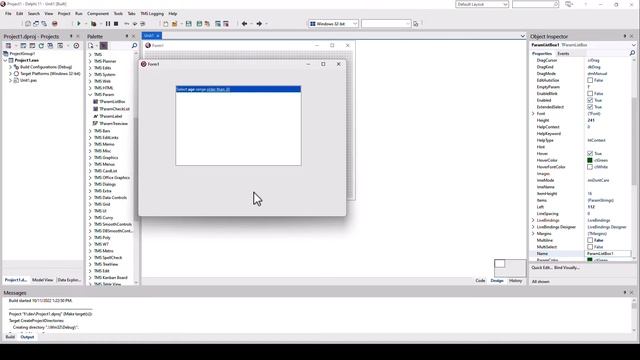Viewport: 640px width, 360px height.
Task: Expand the LiveBindings Designer property
Action: click(x=533, y=227)
